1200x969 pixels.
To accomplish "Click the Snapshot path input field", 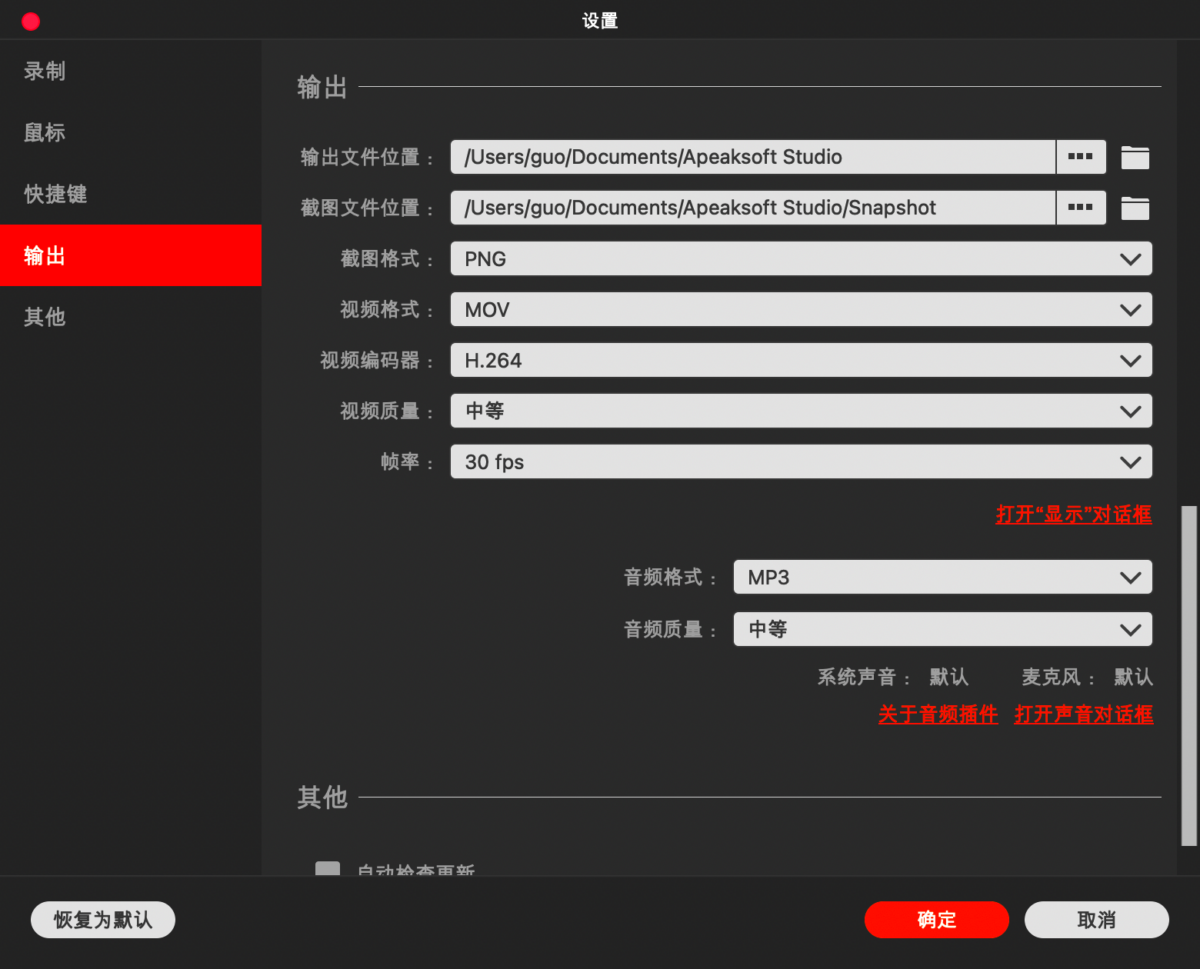I will pyautogui.click(x=753, y=208).
